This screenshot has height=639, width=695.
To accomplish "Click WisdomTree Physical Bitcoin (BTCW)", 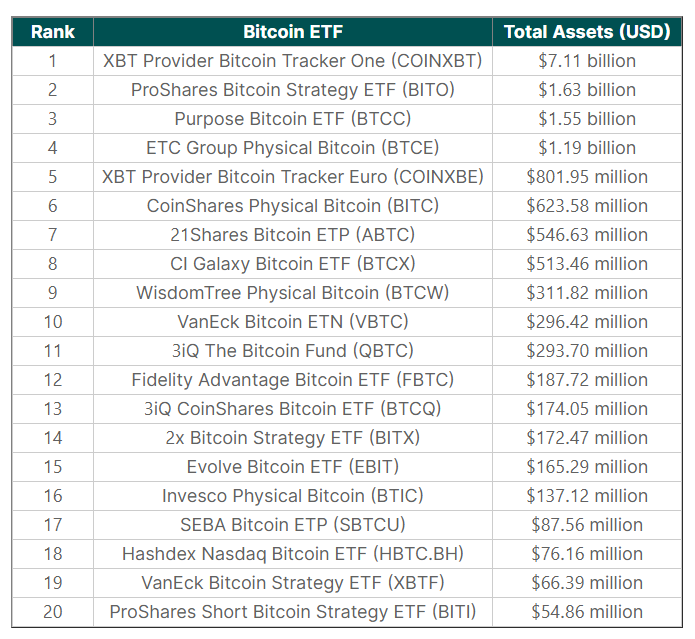I will point(292,293).
